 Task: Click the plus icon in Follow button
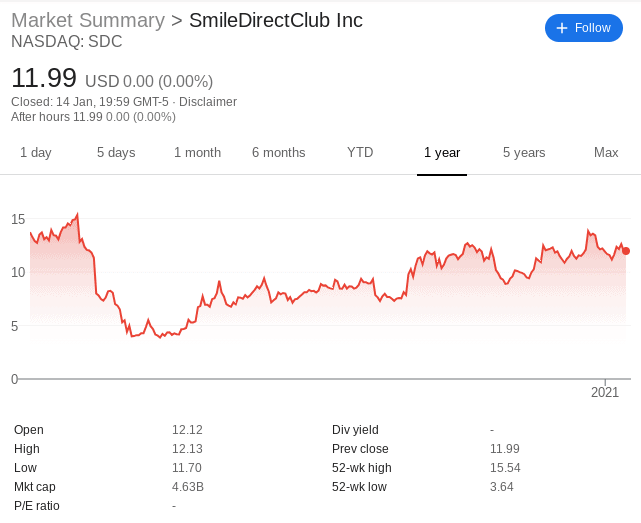pos(562,28)
